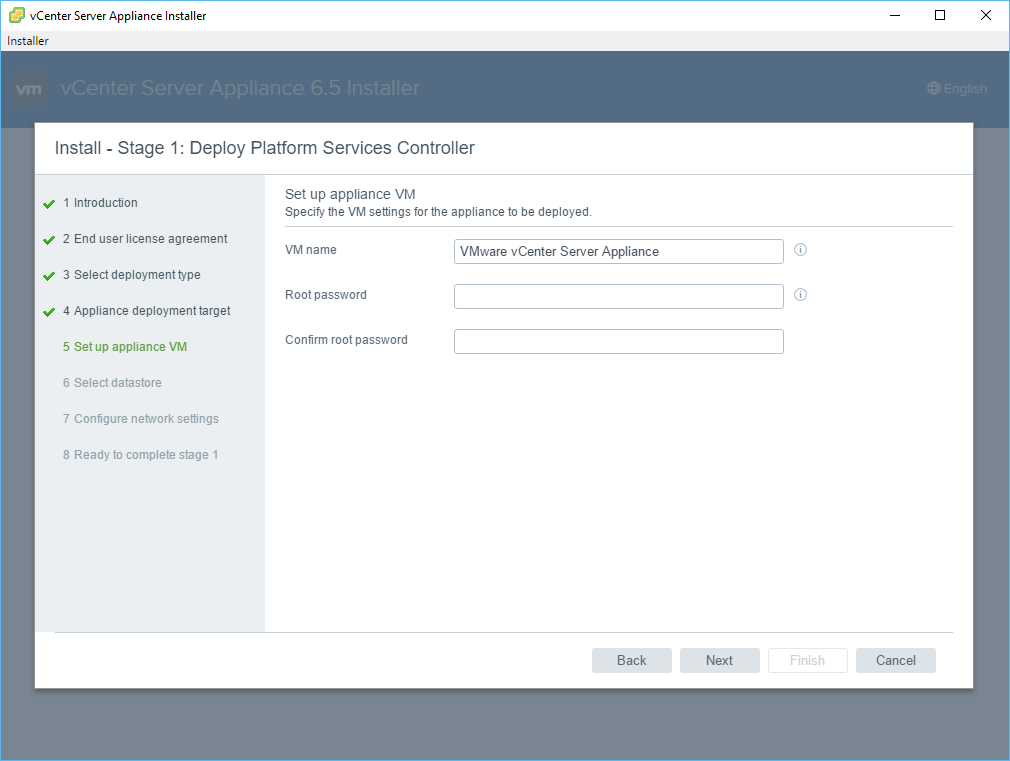Click checkmark beside End user license agreement

(49, 240)
